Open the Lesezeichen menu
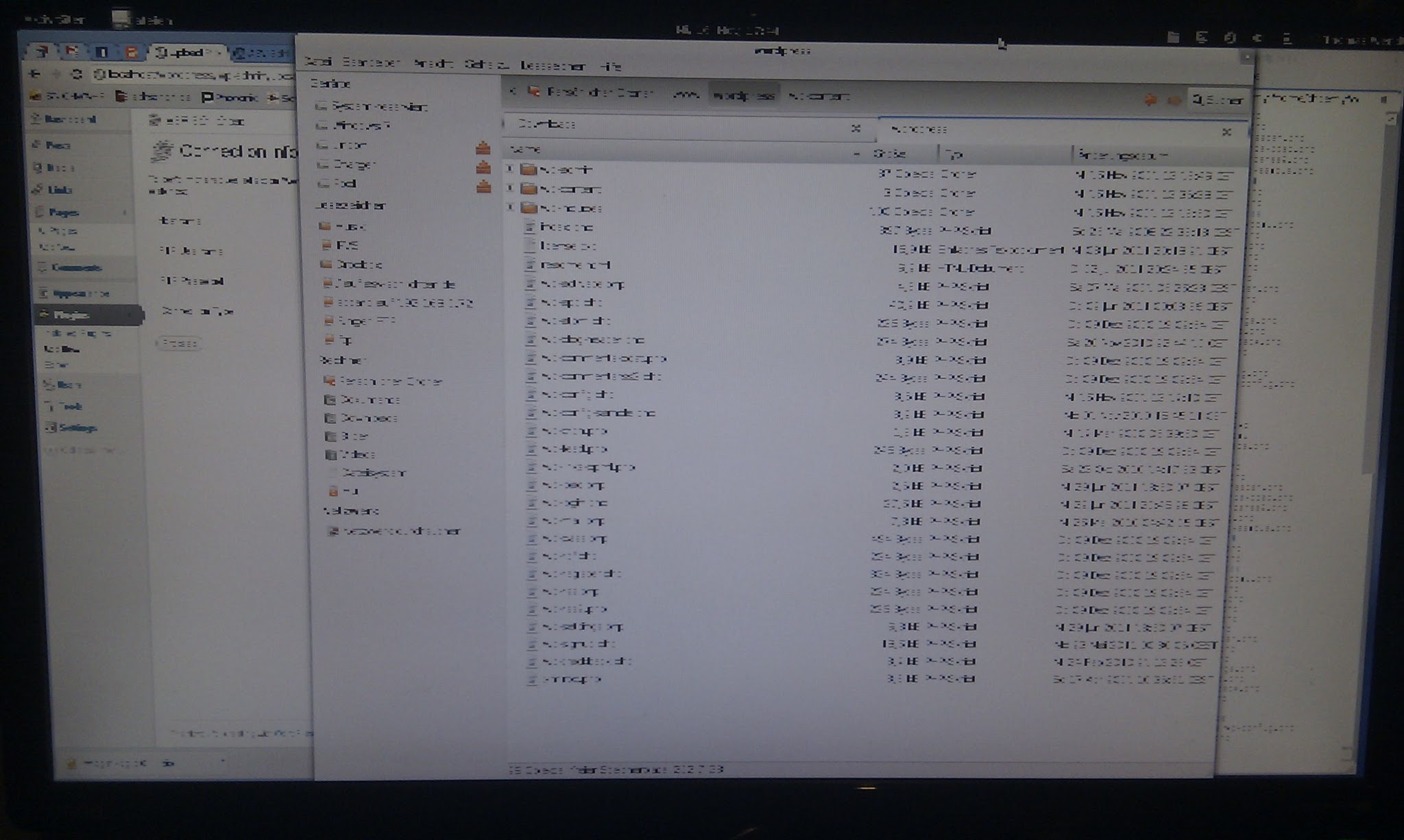1404x840 pixels. (552, 66)
